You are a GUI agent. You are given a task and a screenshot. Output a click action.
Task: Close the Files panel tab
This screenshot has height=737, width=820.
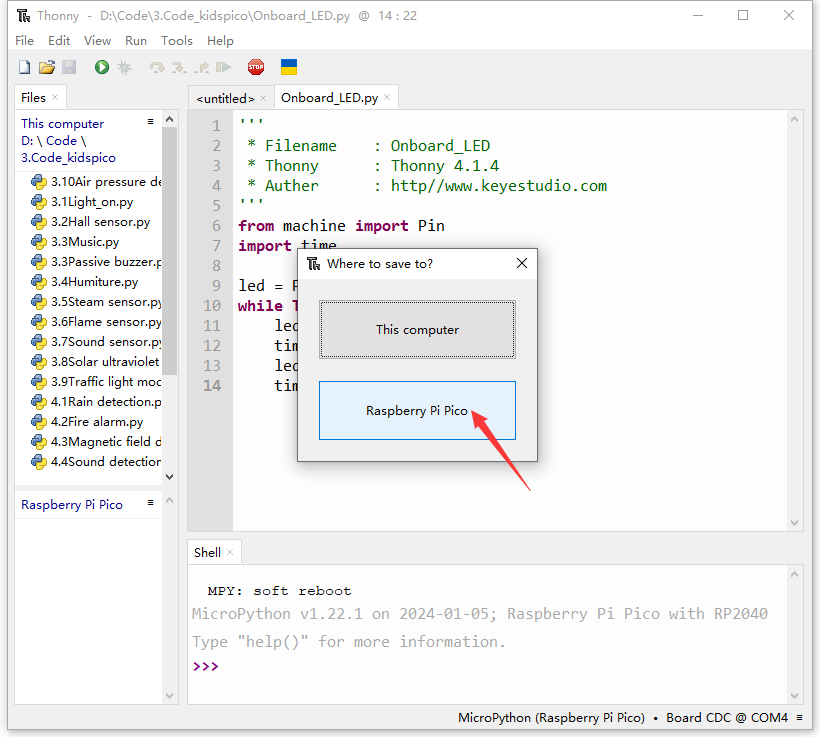click(55, 97)
